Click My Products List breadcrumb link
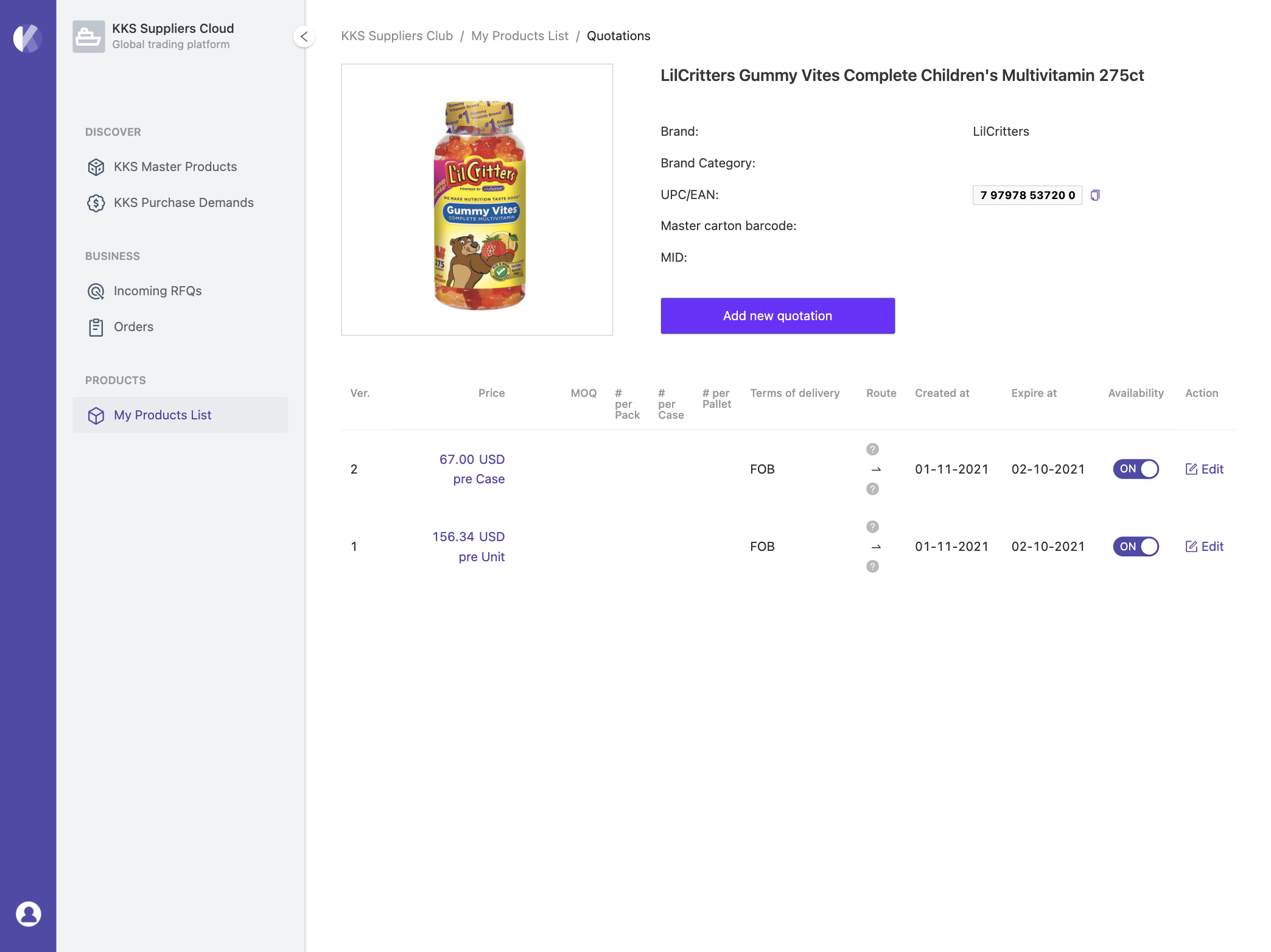The height and width of the screenshot is (952, 1271). click(520, 36)
